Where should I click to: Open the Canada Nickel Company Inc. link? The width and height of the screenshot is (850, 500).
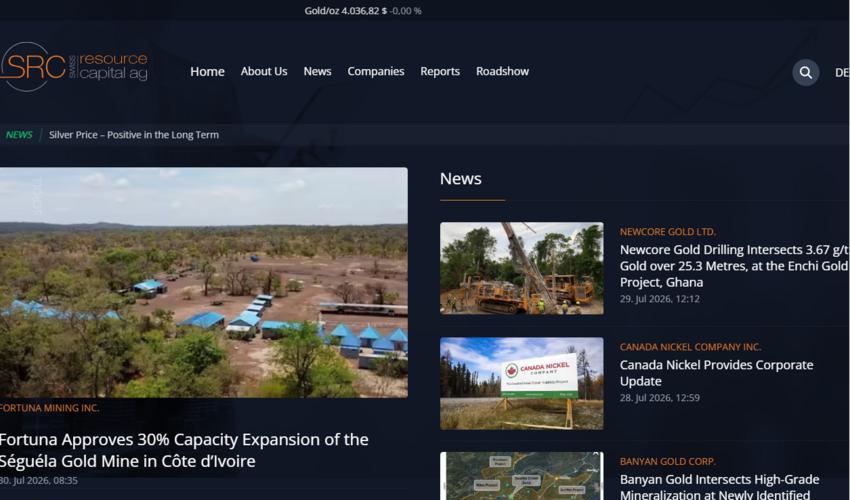[691, 347]
